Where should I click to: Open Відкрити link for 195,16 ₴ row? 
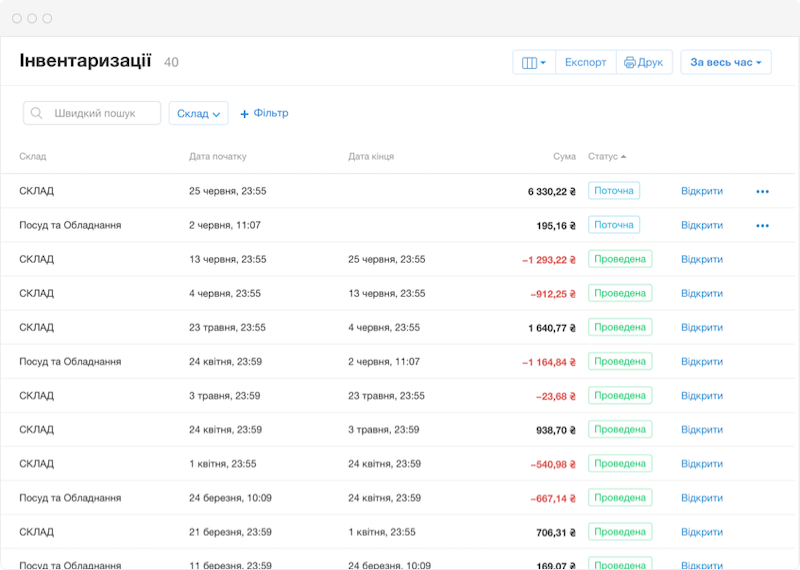[x=702, y=225]
